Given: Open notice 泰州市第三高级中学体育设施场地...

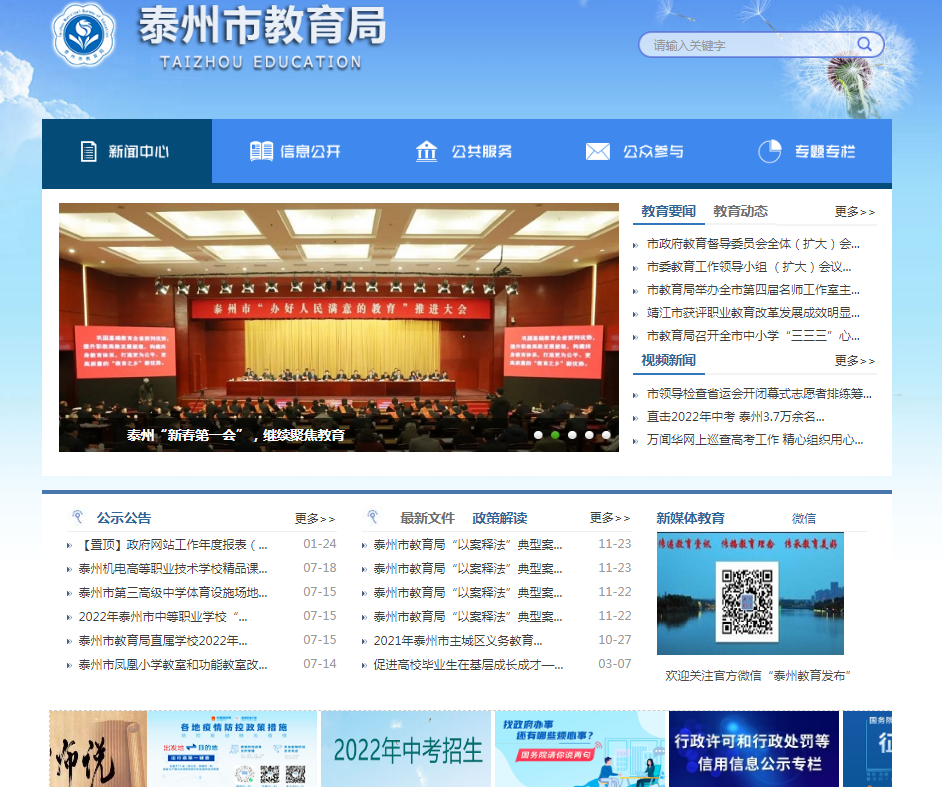Looking at the screenshot, I should pos(173,593).
